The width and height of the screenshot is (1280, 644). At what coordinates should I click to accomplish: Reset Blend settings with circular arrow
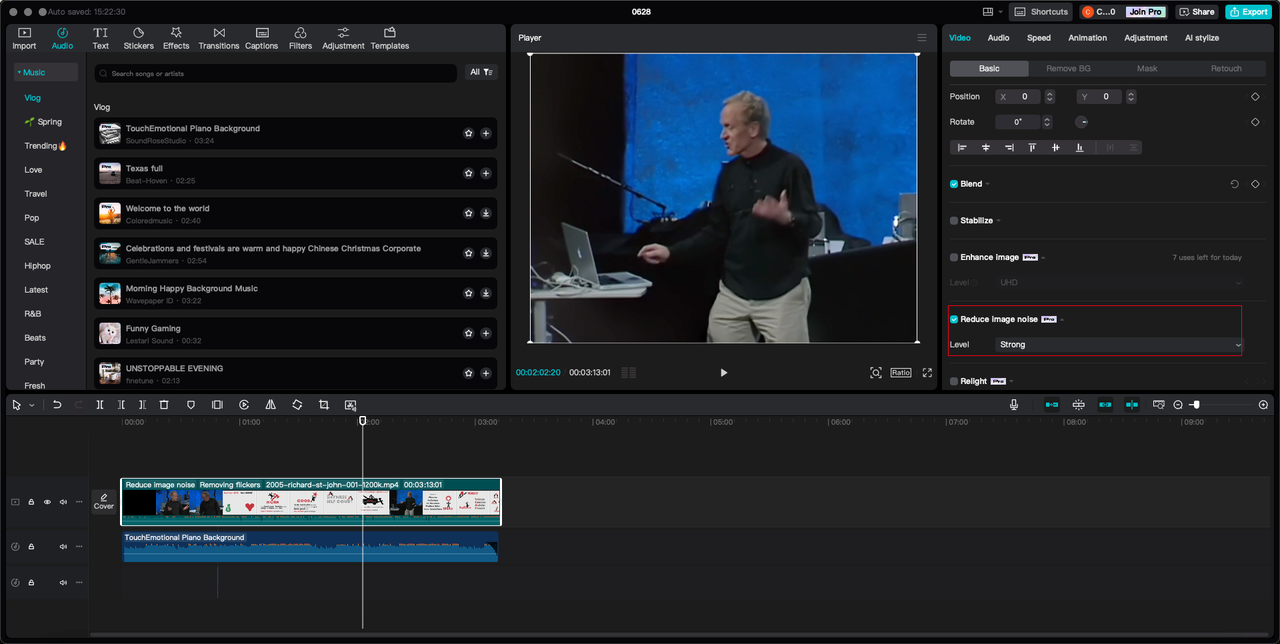1235,184
